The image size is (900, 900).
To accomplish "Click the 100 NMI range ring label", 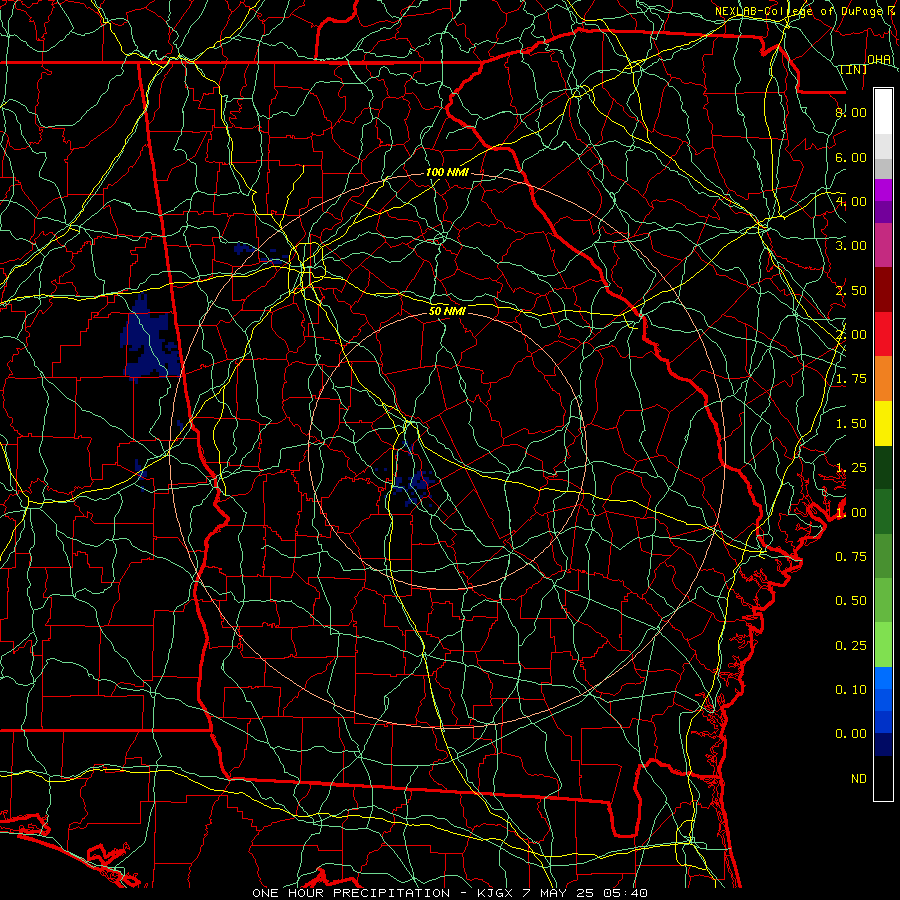I will click(447, 172).
